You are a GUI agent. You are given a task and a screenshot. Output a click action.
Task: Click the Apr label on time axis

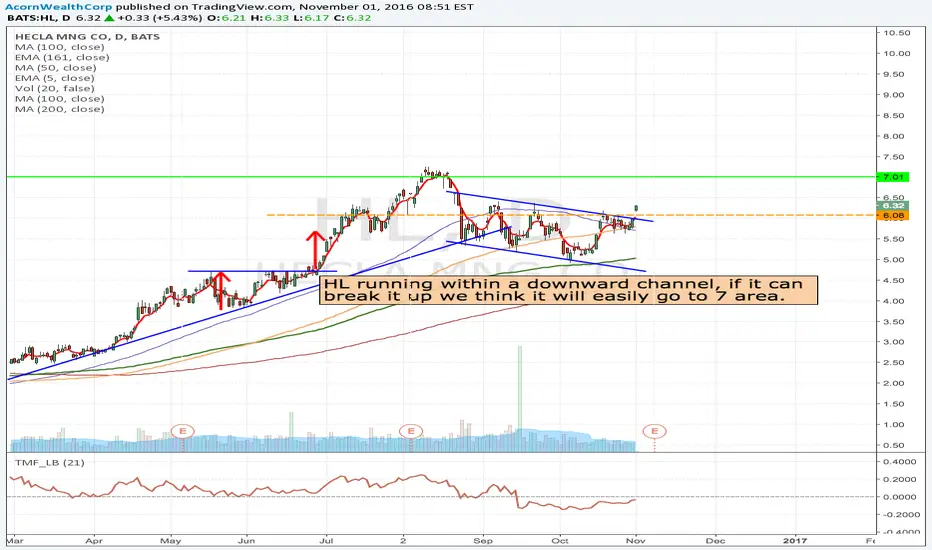pos(94,540)
